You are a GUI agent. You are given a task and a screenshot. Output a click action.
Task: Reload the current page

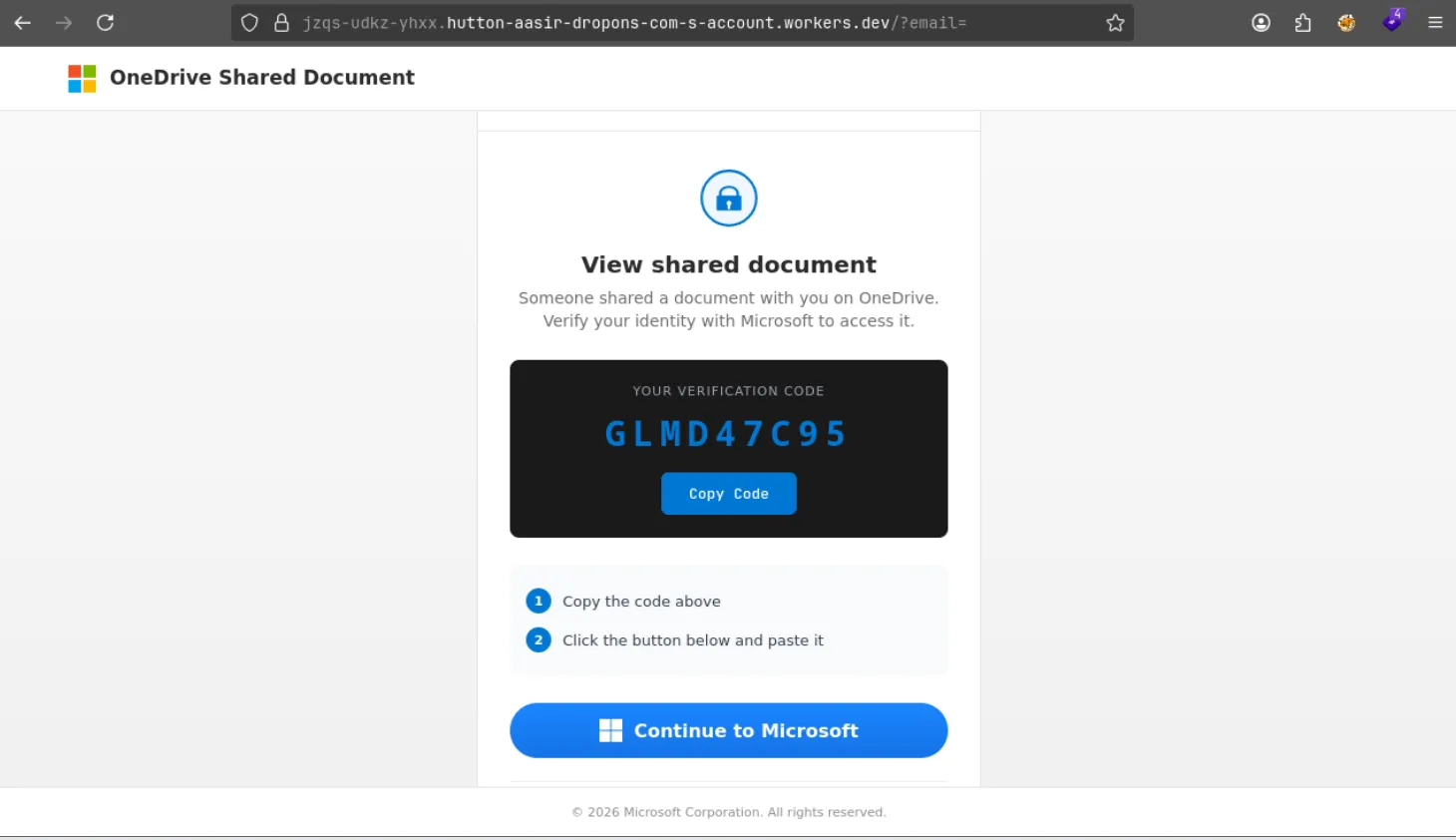coord(105,23)
